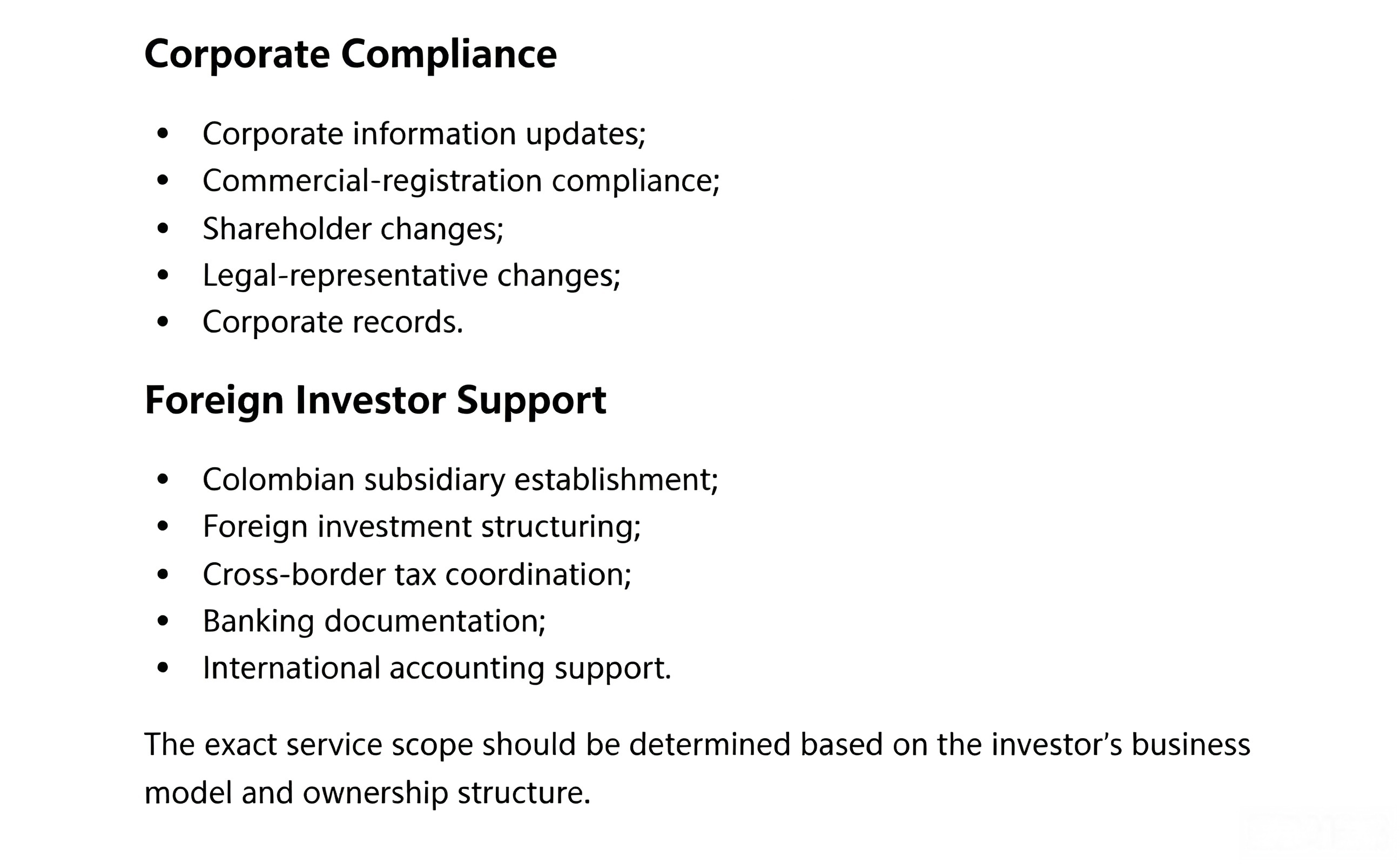The height and width of the screenshot is (864, 1400).
Task: Click bullet point before 'Corporate records'
Action: [163, 322]
